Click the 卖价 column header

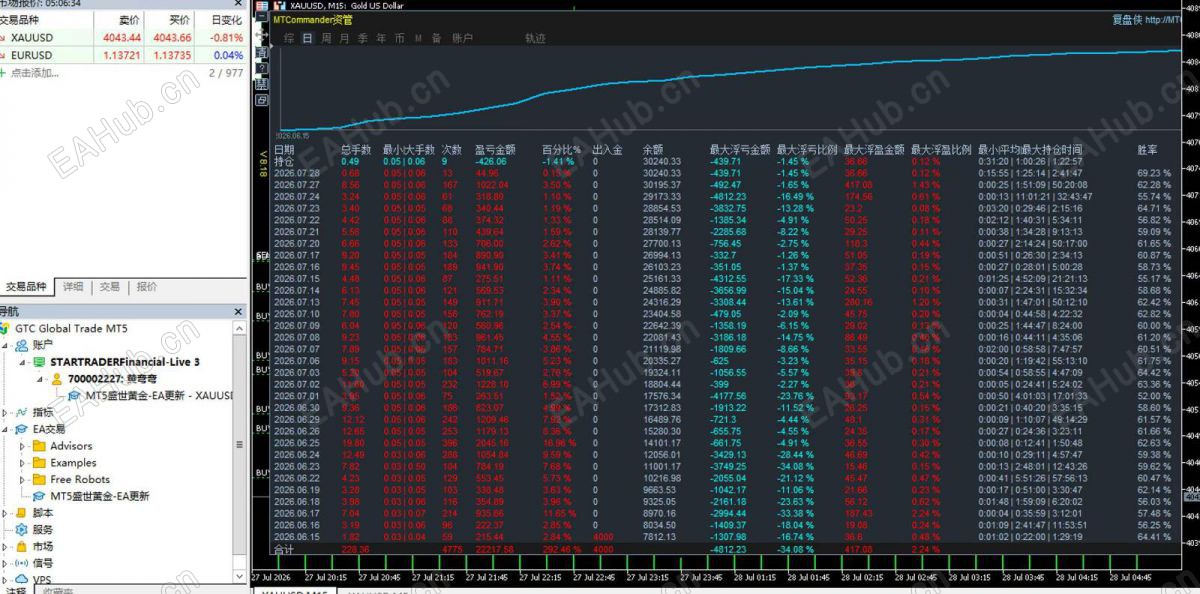point(129,20)
